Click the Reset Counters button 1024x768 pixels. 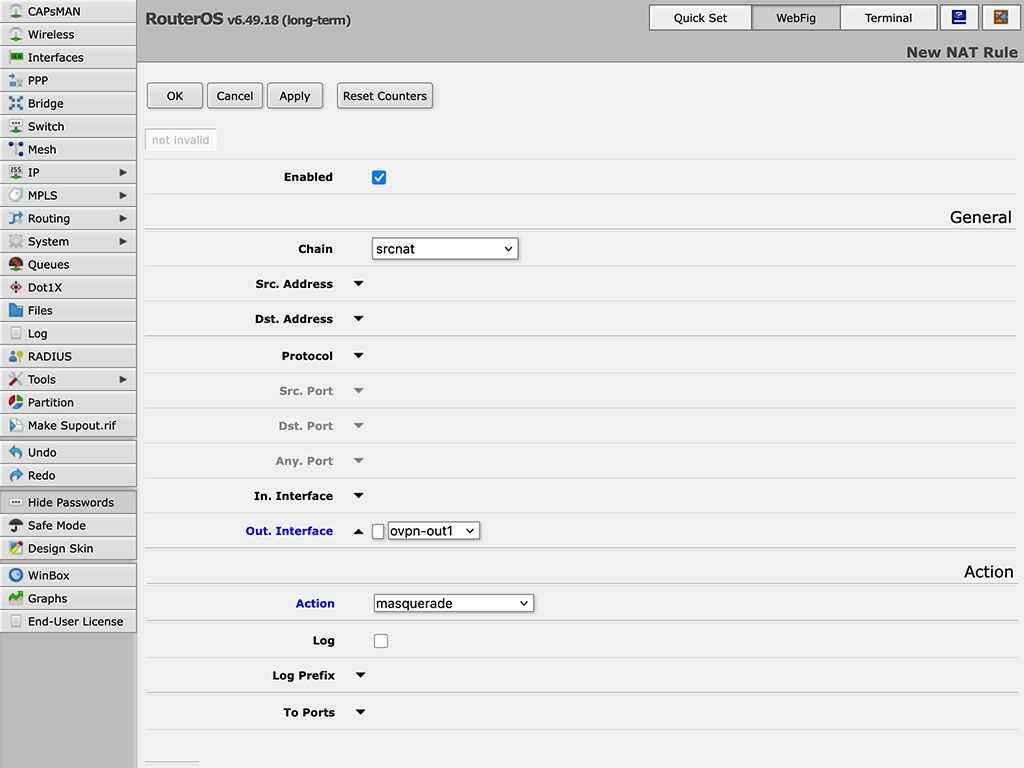point(385,96)
